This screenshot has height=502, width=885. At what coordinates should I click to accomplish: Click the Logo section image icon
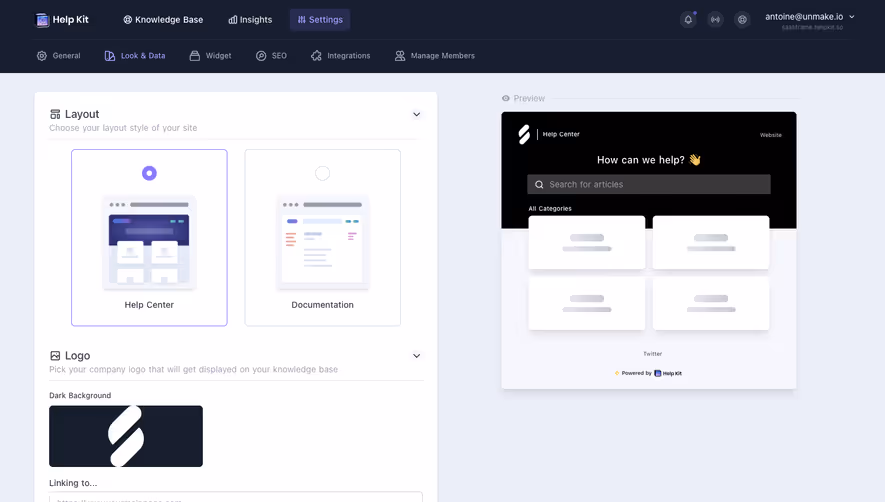tap(55, 356)
